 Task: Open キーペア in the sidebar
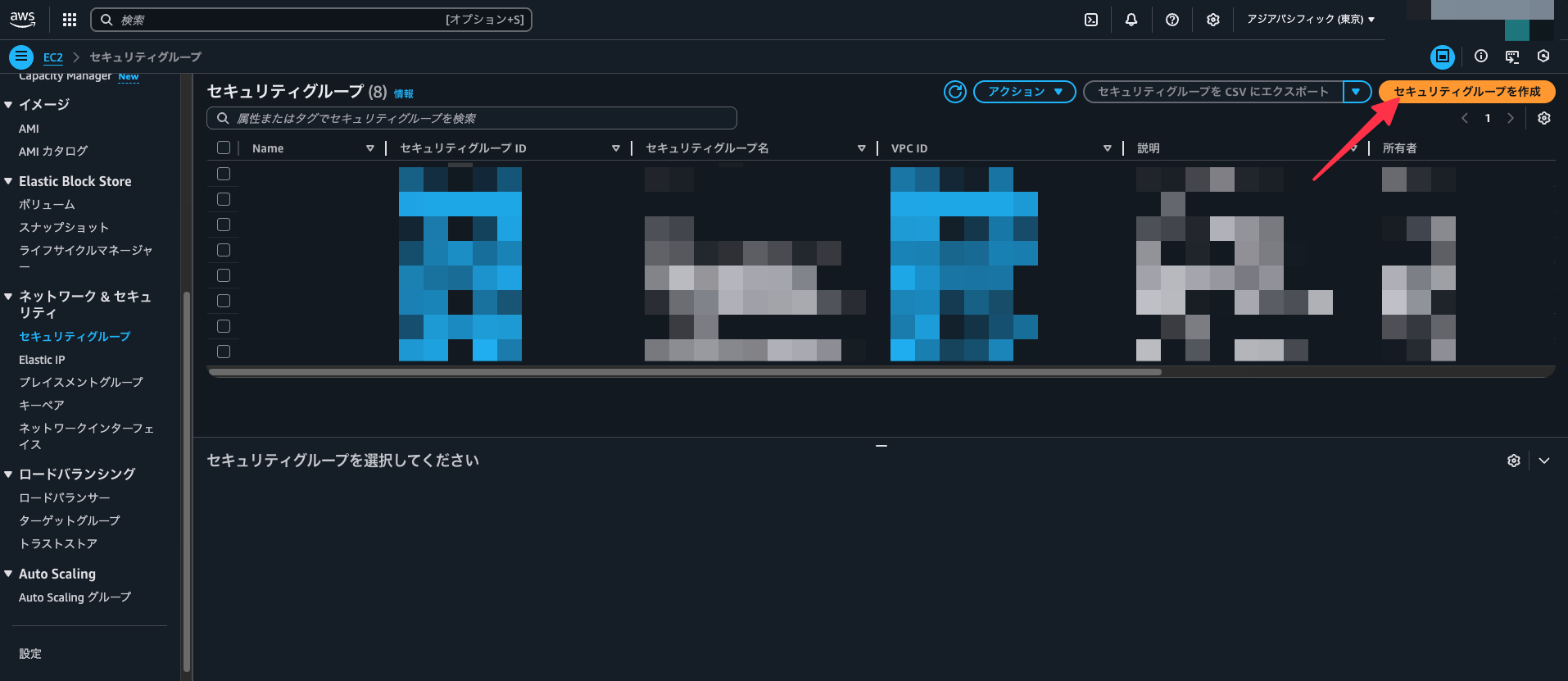[x=41, y=405]
